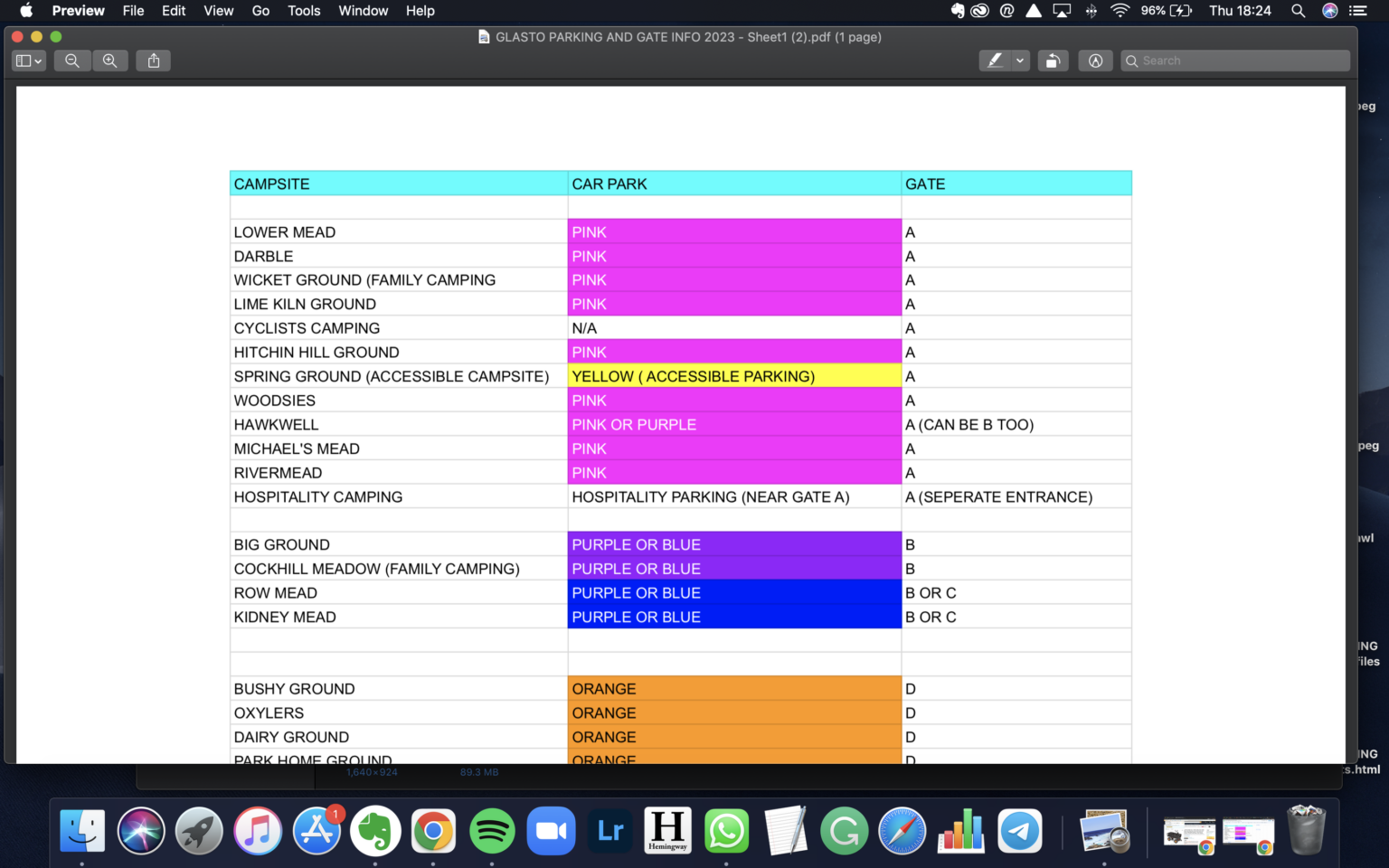
Task: Zoom in on the PDF
Action: (x=109, y=61)
